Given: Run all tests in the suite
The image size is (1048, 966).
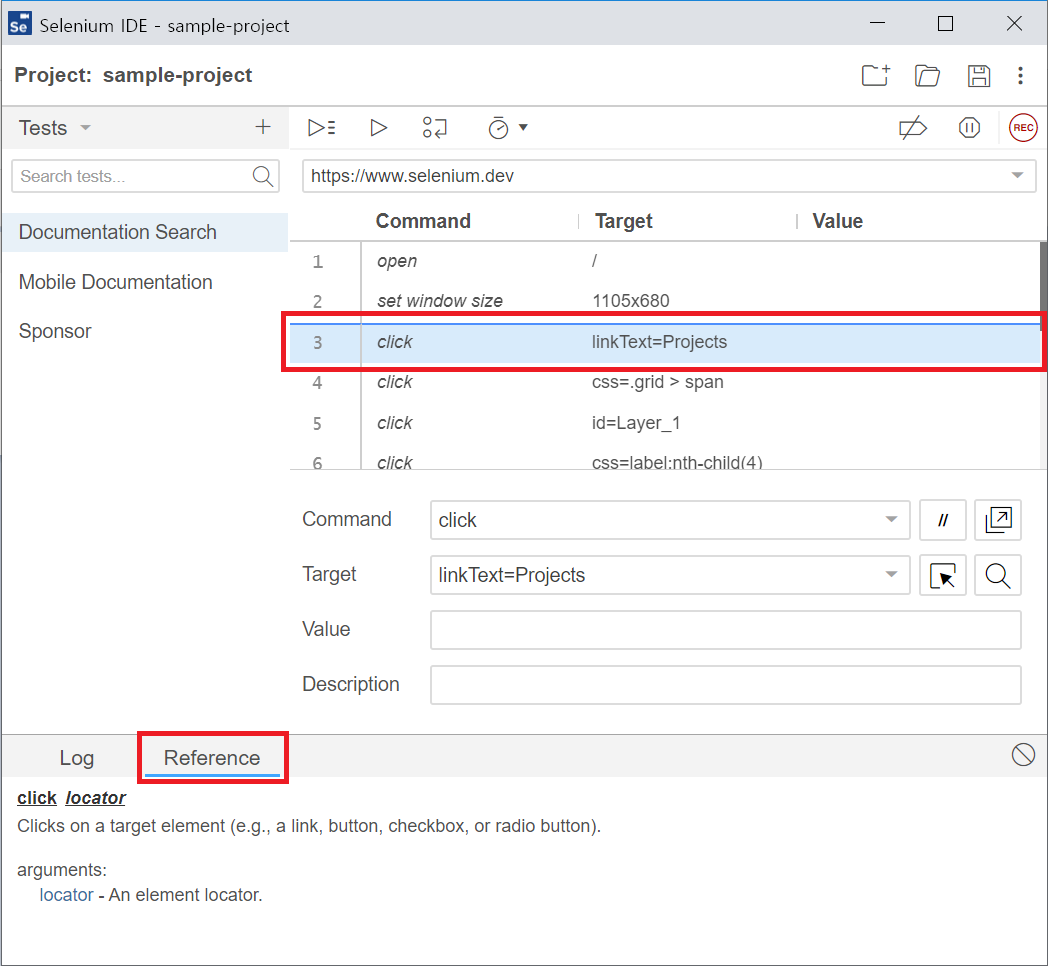Looking at the screenshot, I should [321, 128].
